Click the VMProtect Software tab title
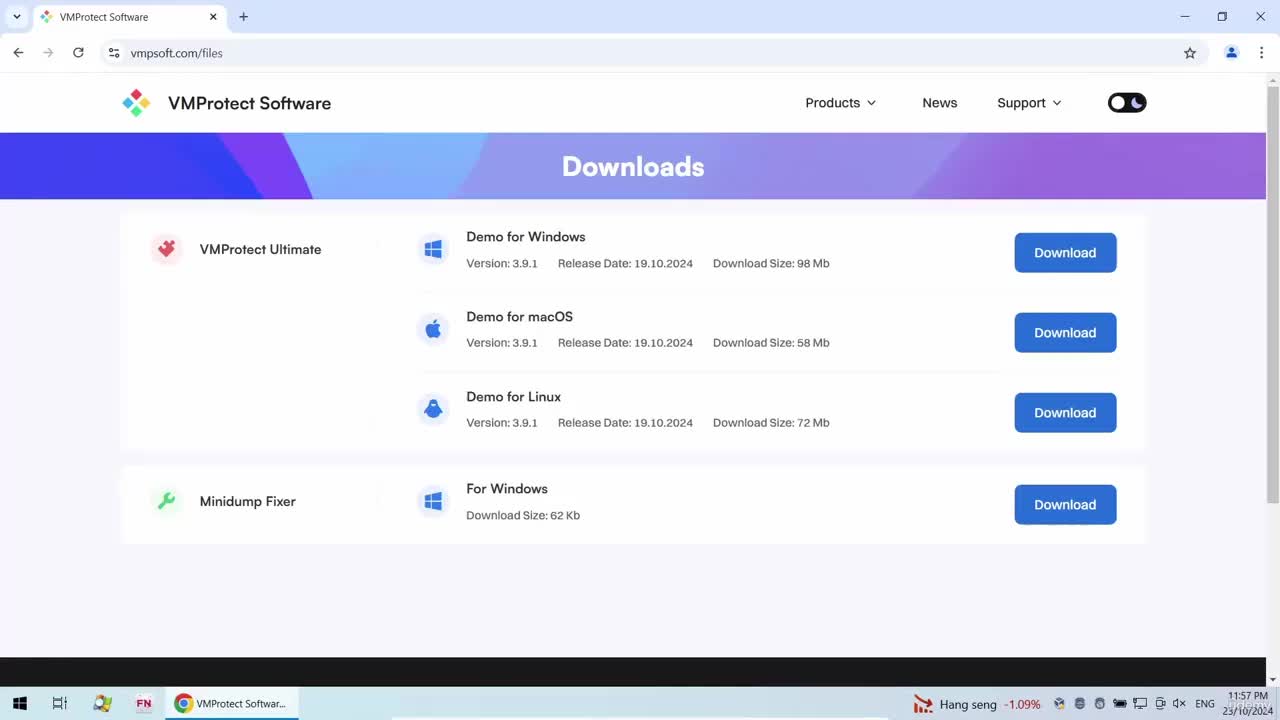The width and height of the screenshot is (1280, 720). tap(104, 17)
